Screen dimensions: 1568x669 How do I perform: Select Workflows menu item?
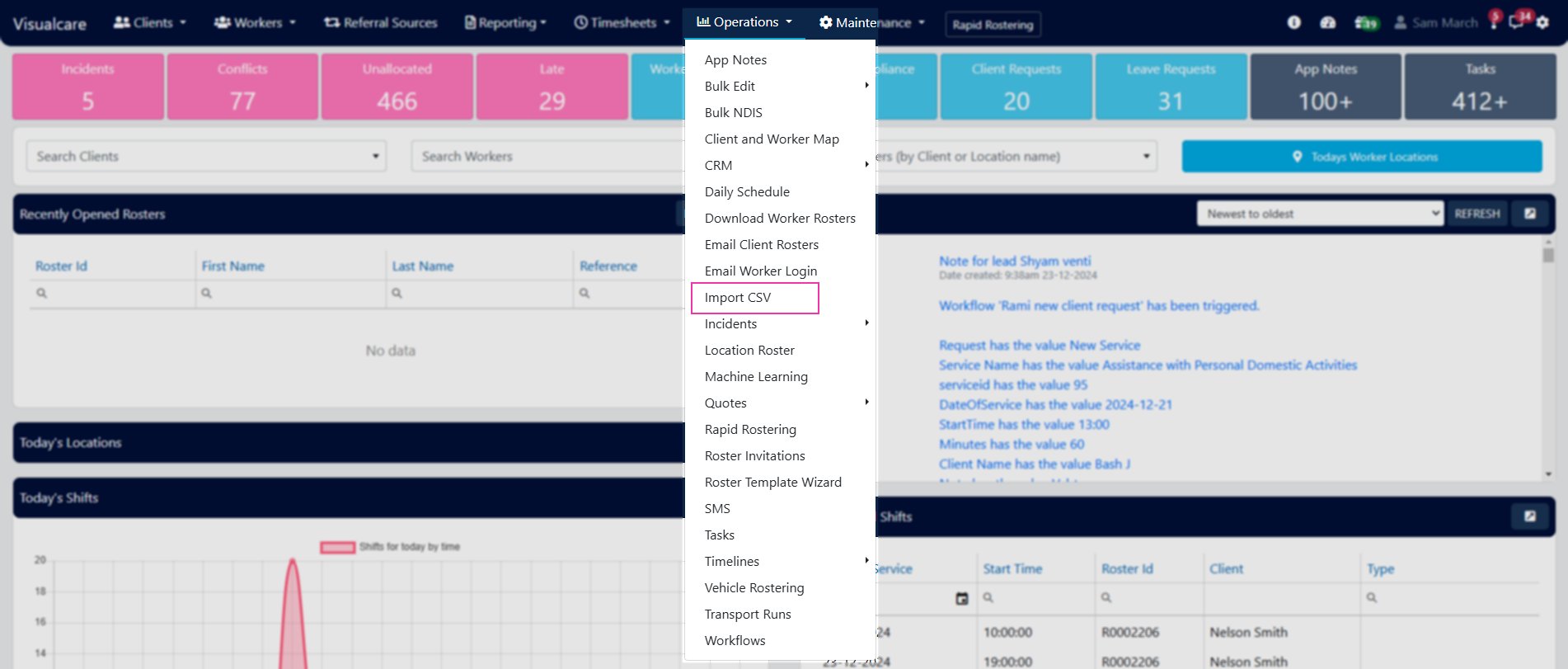735,640
